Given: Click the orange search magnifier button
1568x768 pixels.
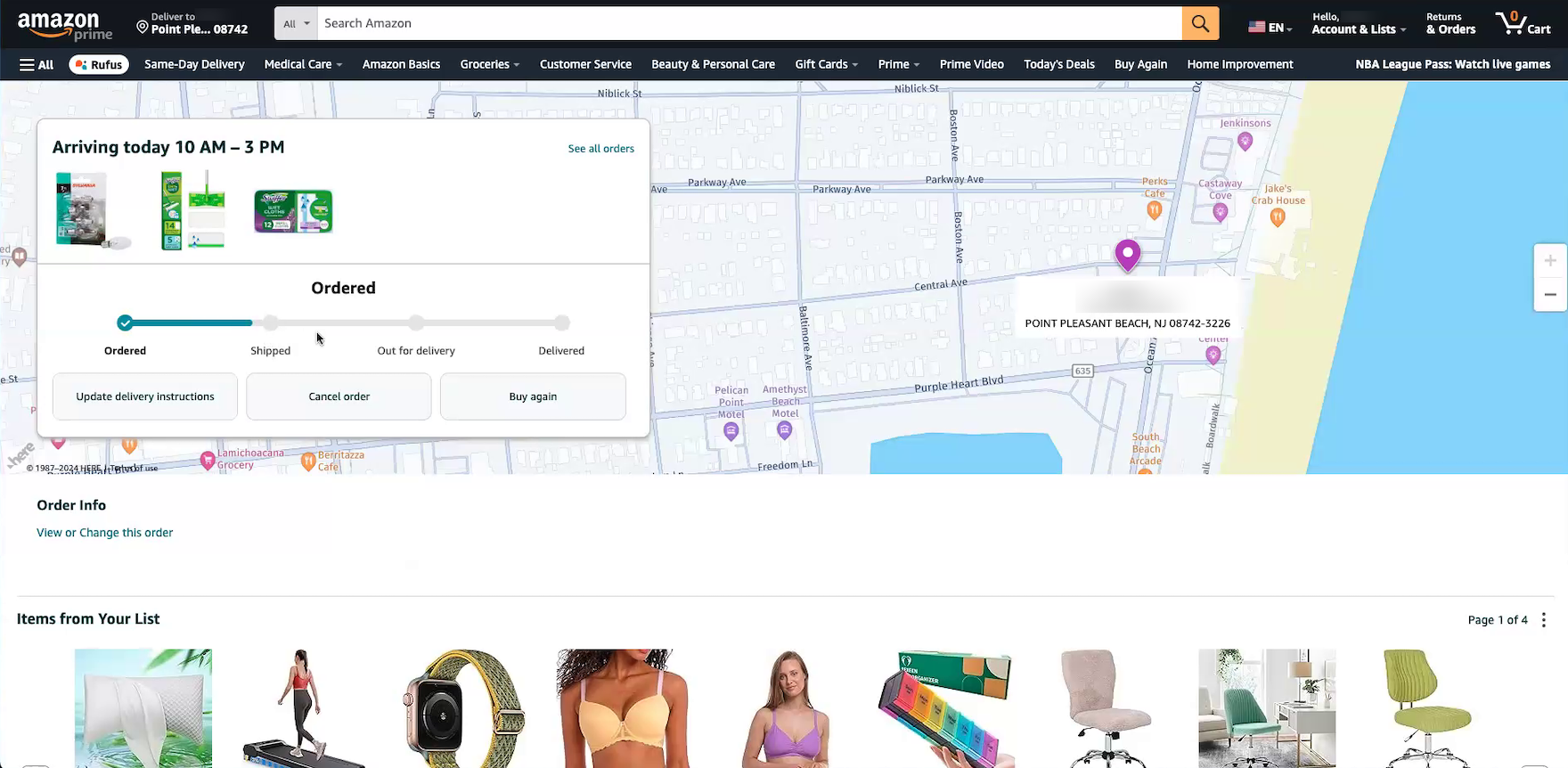Looking at the screenshot, I should pyautogui.click(x=1200, y=23).
